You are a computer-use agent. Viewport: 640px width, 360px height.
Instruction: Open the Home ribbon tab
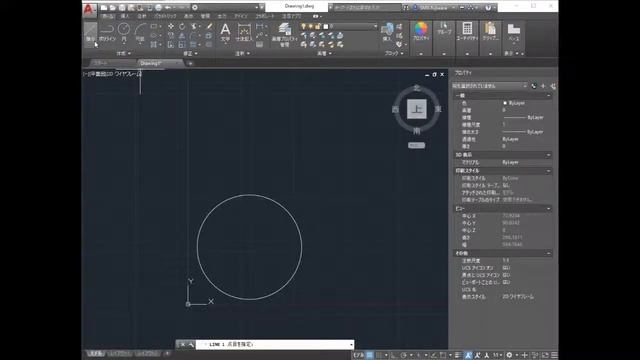coord(108,16)
